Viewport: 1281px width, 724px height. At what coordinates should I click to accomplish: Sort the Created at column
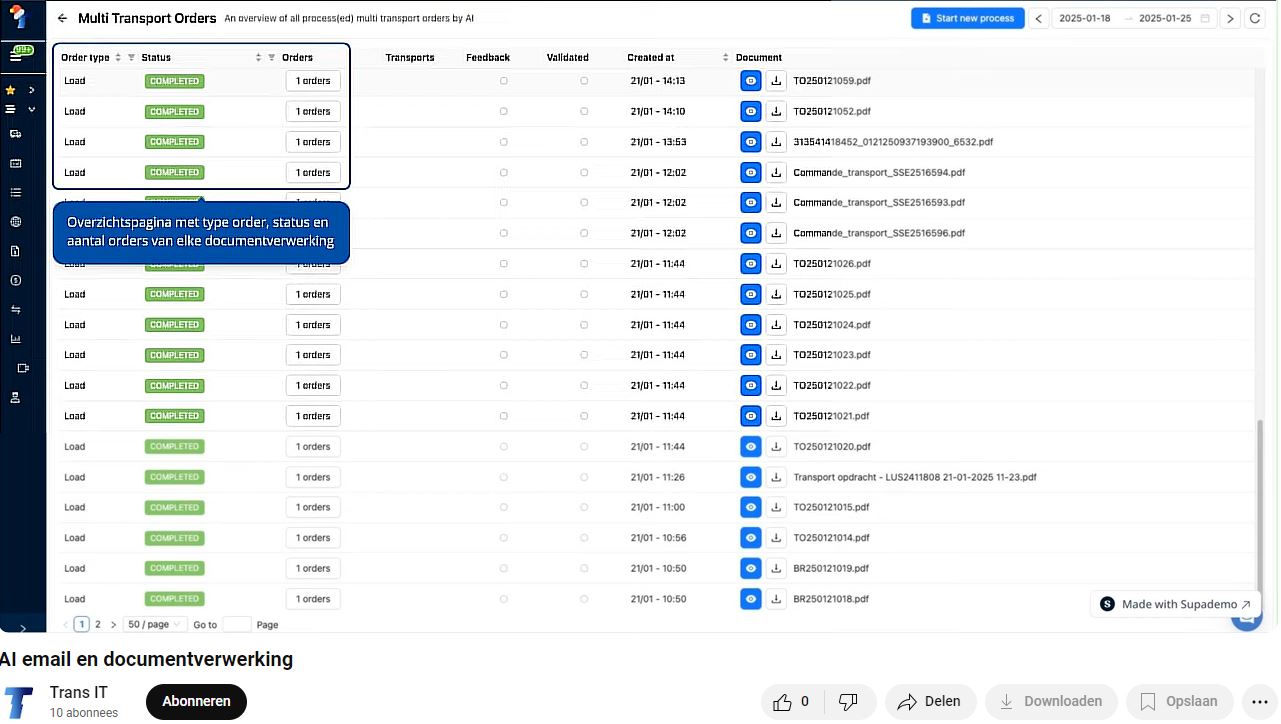pyautogui.click(x=725, y=58)
